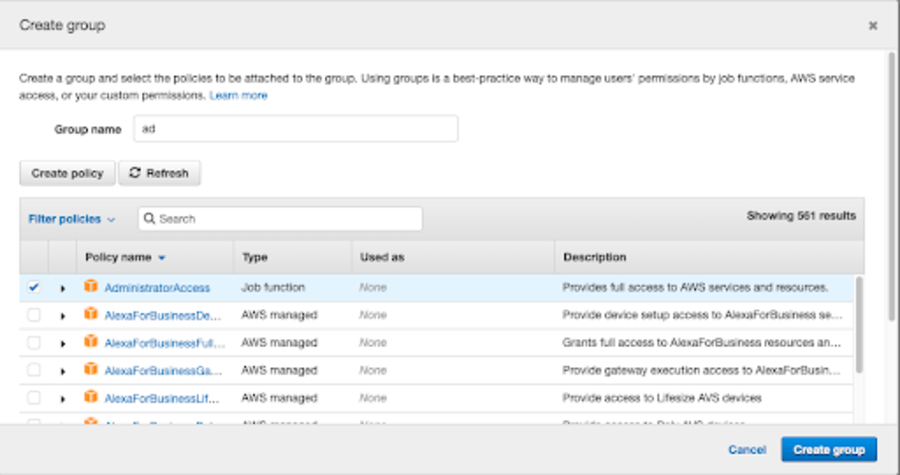Click 'Provide access to Lifesize AVS devices' text
900x475 pixels.
(662, 398)
